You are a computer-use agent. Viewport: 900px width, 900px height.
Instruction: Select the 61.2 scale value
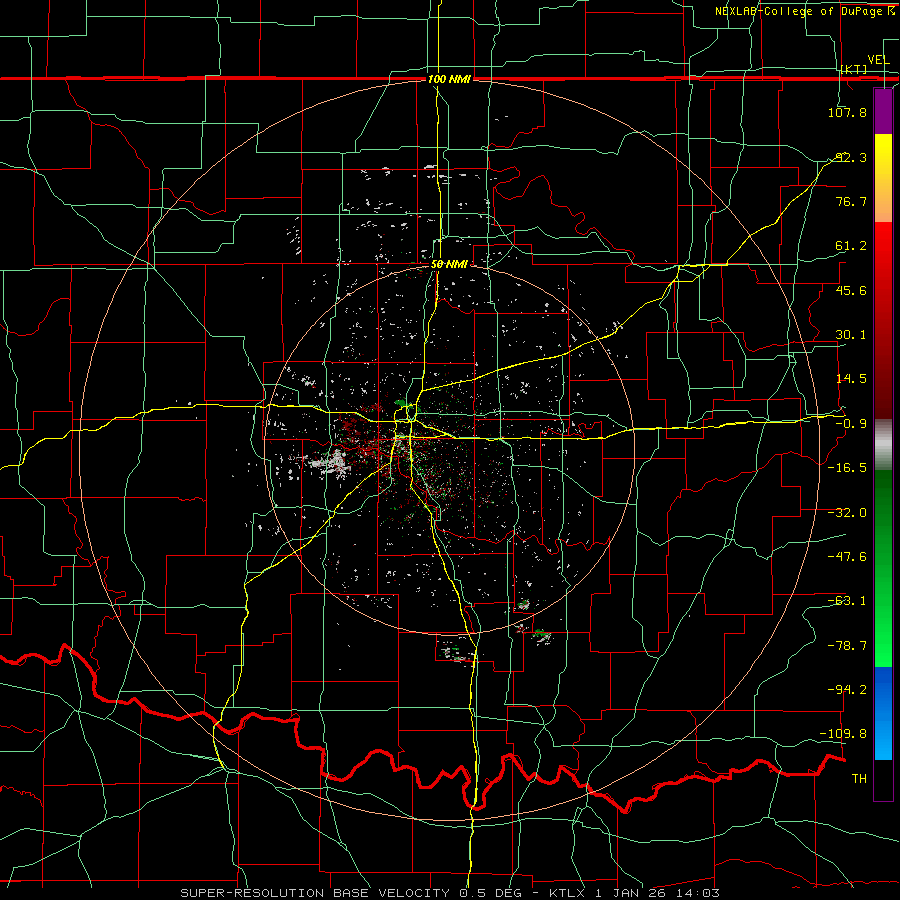coord(851,246)
